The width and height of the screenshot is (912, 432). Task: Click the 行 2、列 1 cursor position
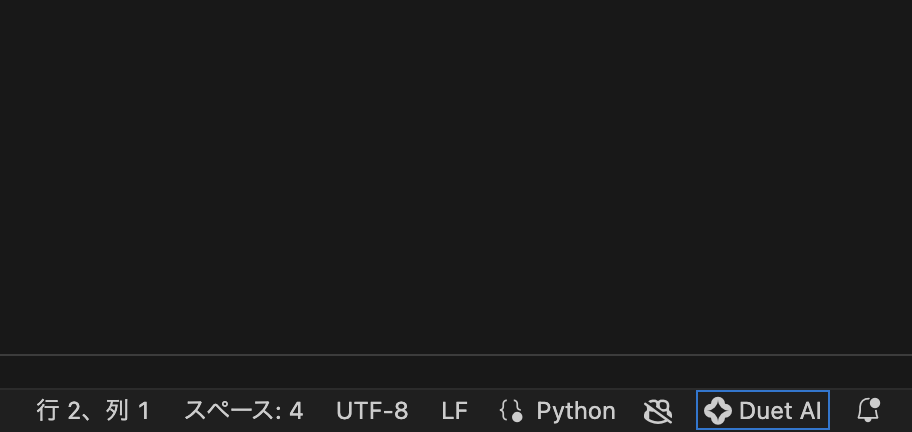click(x=93, y=411)
